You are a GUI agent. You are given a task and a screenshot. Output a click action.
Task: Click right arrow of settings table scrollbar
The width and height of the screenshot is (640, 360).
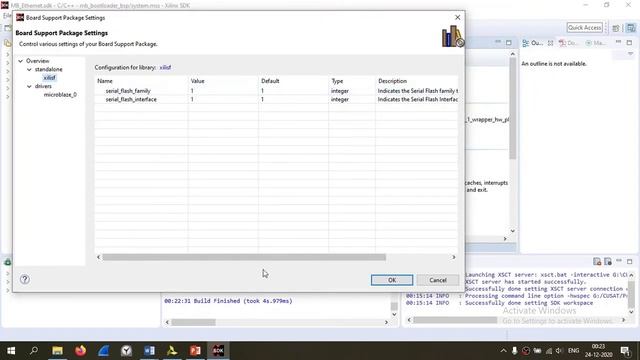(x=453, y=257)
